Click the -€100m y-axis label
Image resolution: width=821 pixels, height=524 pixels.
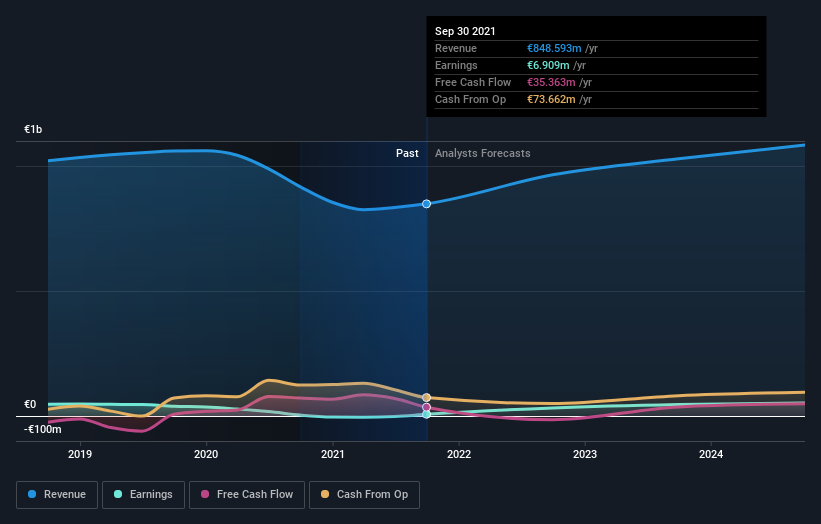42,430
